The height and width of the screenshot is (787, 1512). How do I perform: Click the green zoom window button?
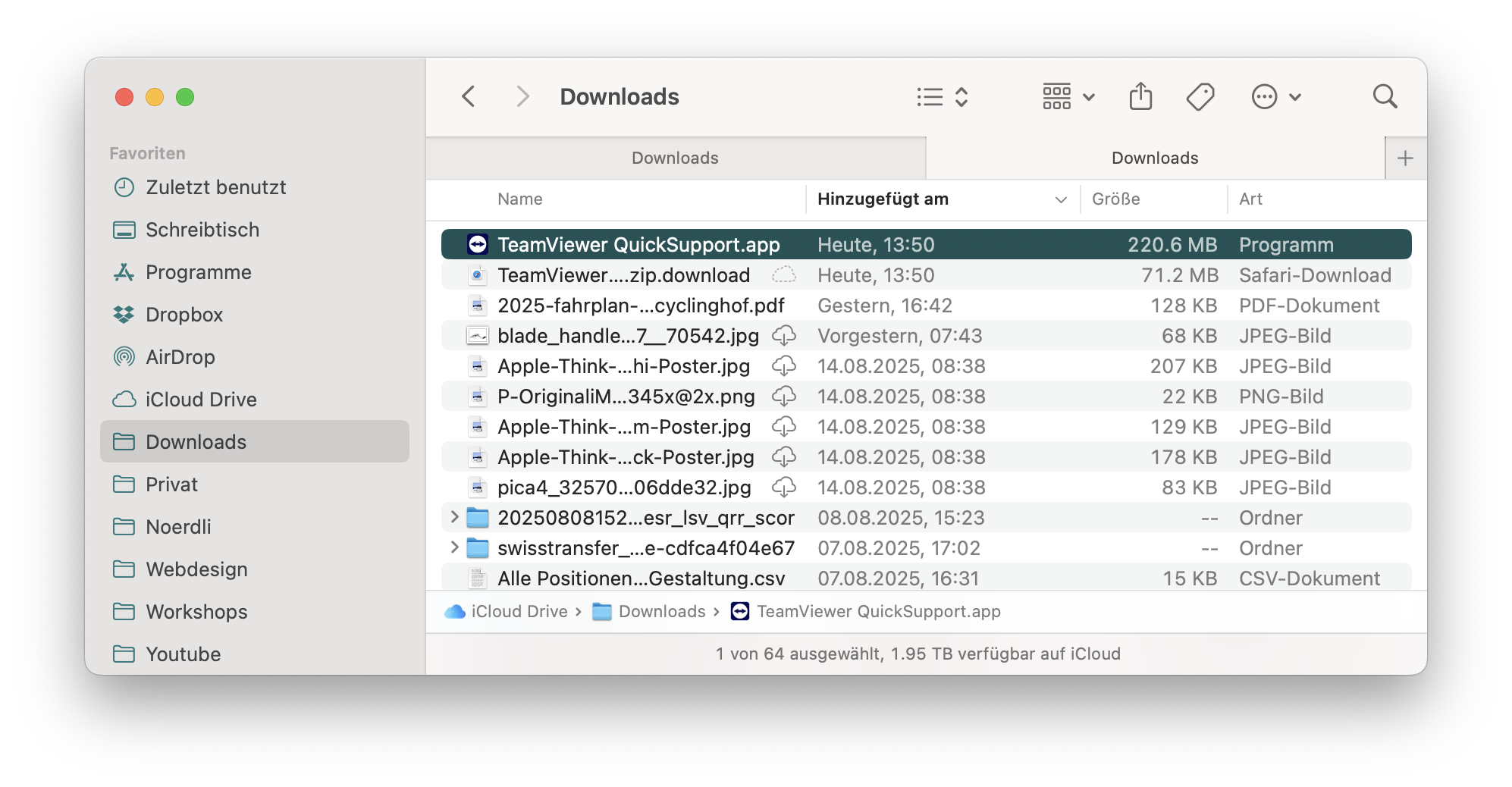(185, 97)
